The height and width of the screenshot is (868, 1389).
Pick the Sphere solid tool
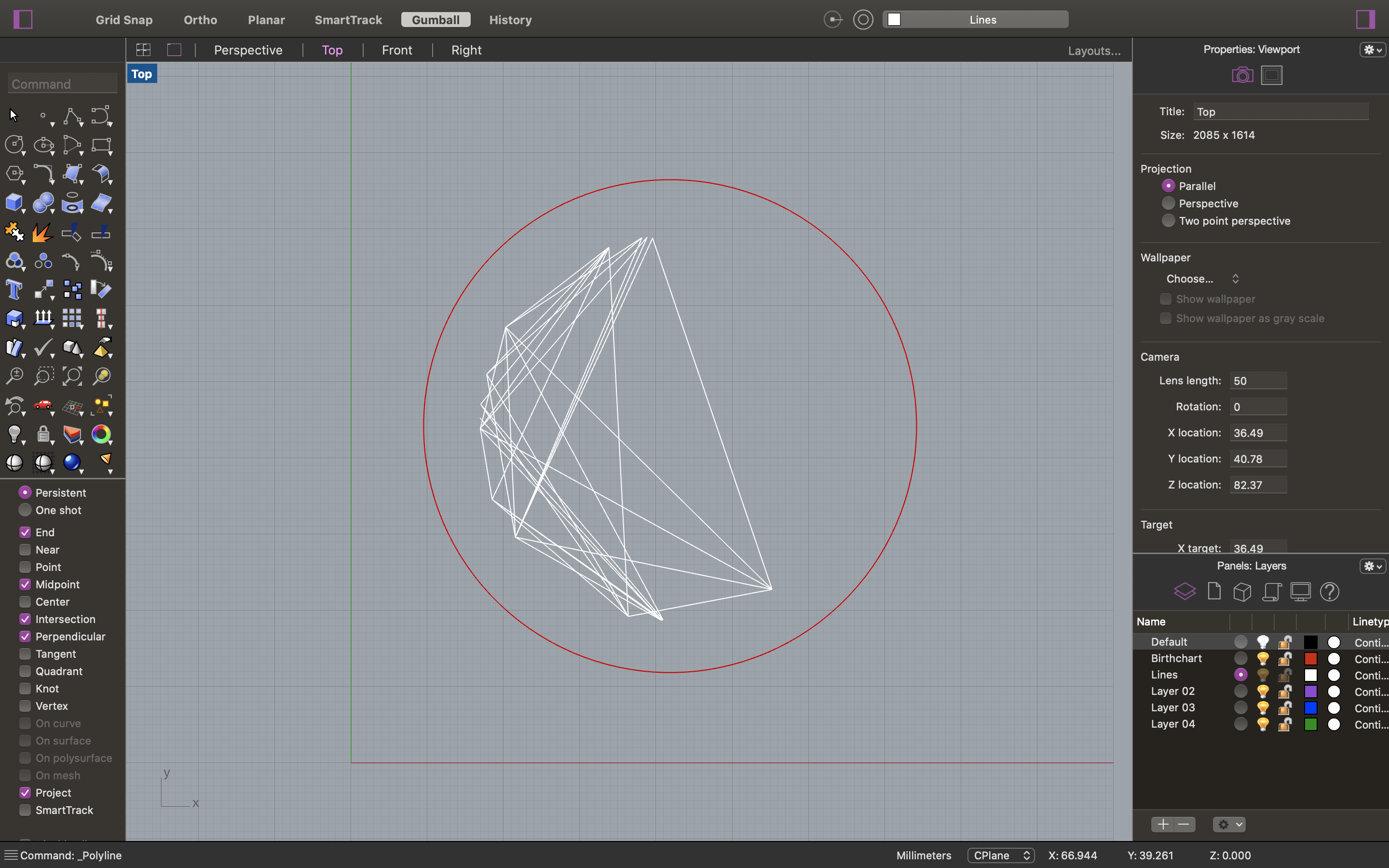(43, 203)
